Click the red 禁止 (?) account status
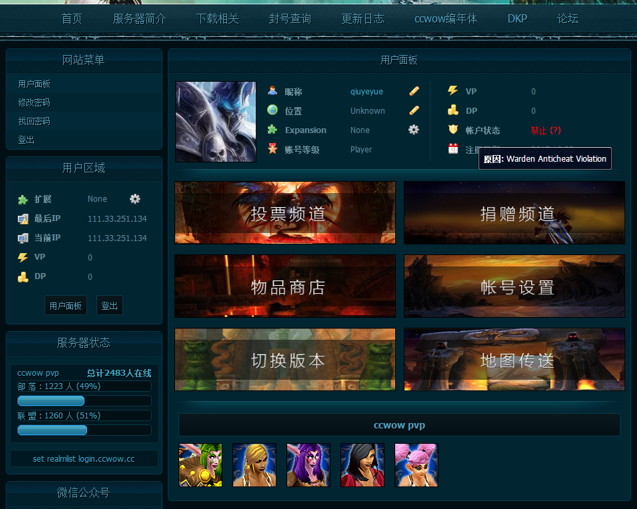 coord(546,130)
